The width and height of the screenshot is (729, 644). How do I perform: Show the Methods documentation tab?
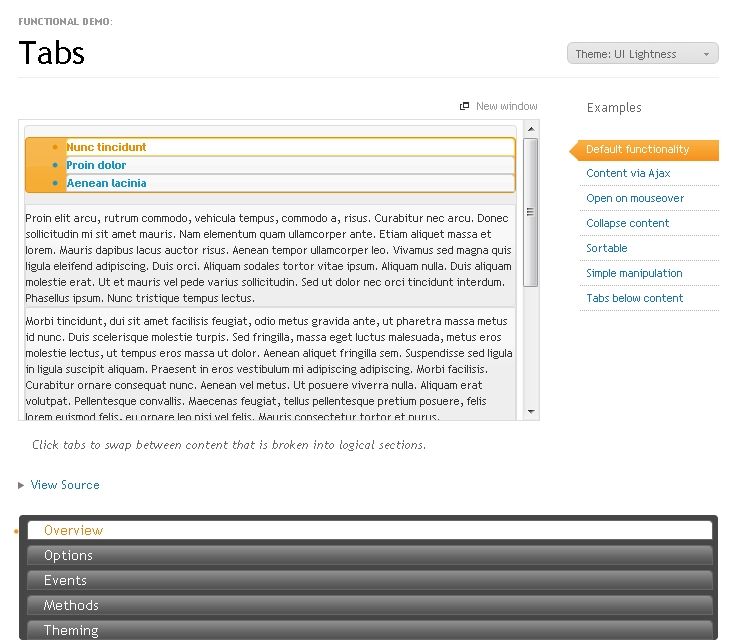click(71, 606)
